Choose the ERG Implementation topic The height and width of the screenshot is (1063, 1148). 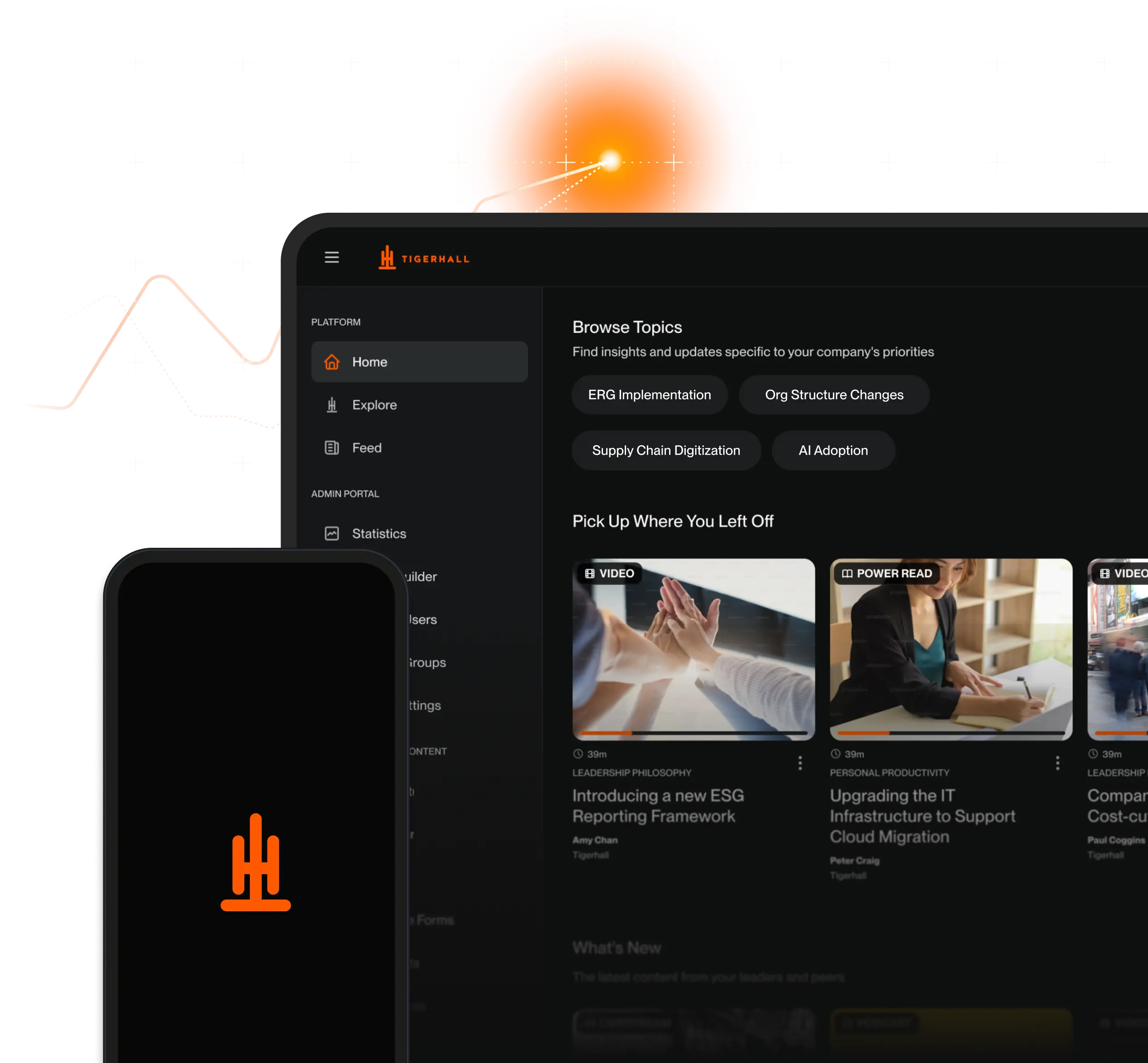pyautogui.click(x=649, y=395)
